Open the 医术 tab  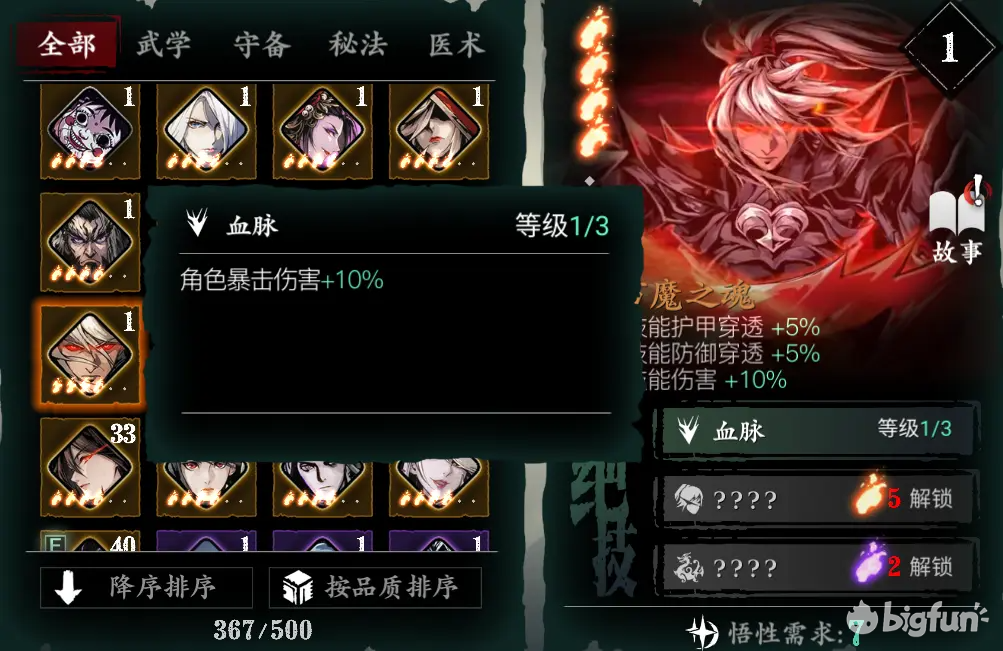[x=456, y=45]
